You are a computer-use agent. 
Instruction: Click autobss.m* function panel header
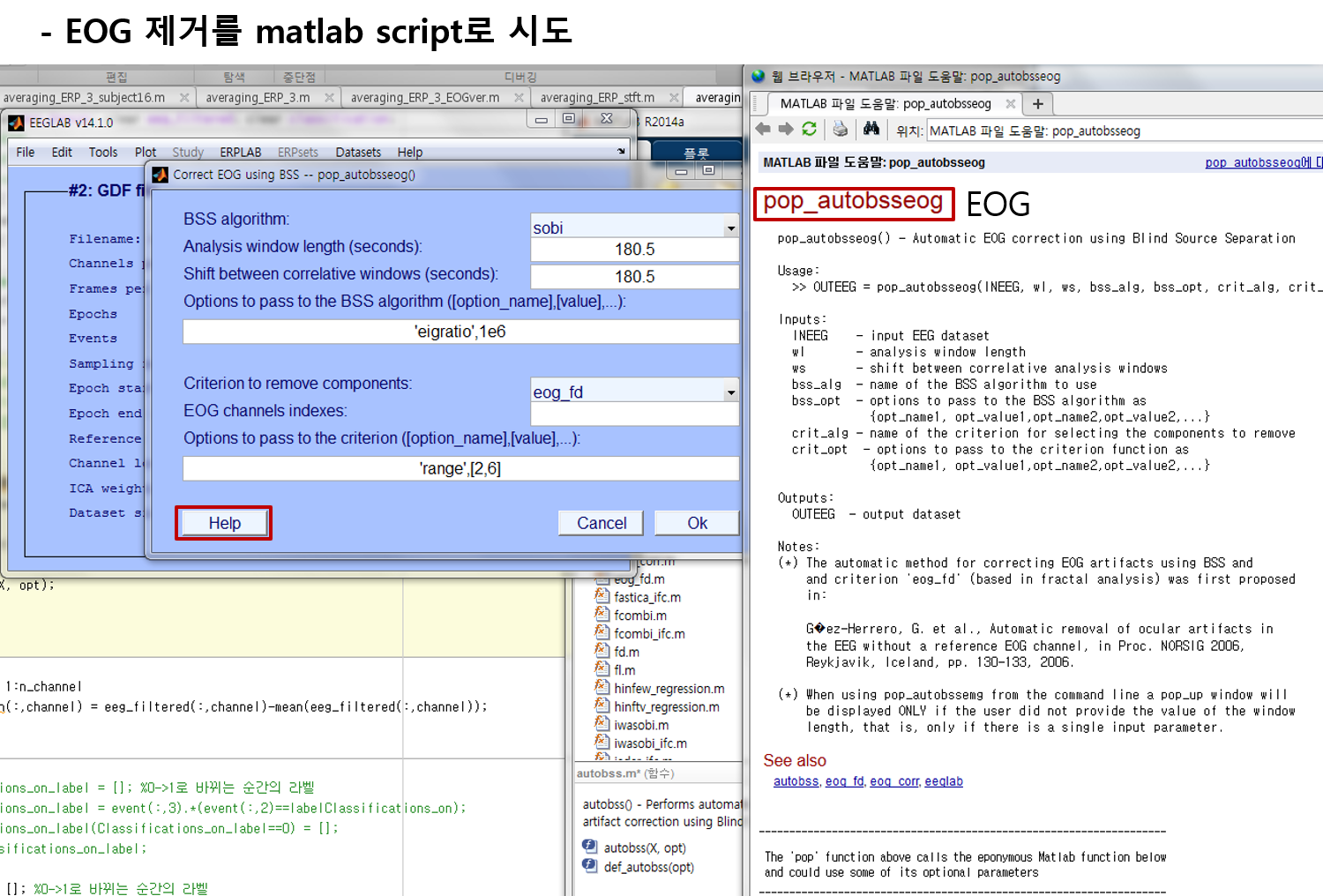(657, 773)
